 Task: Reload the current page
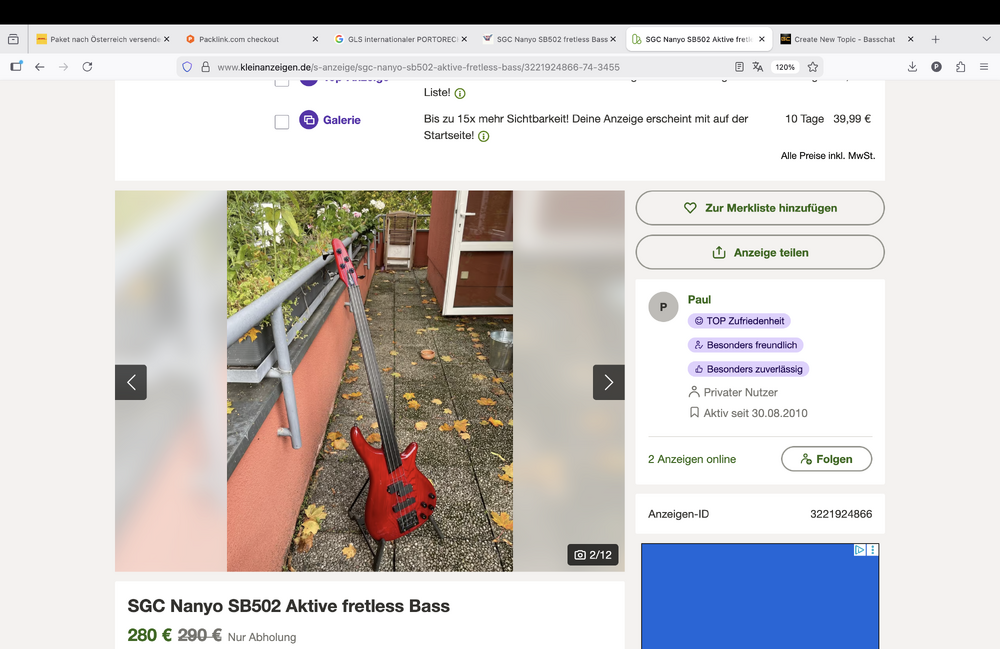(87, 67)
